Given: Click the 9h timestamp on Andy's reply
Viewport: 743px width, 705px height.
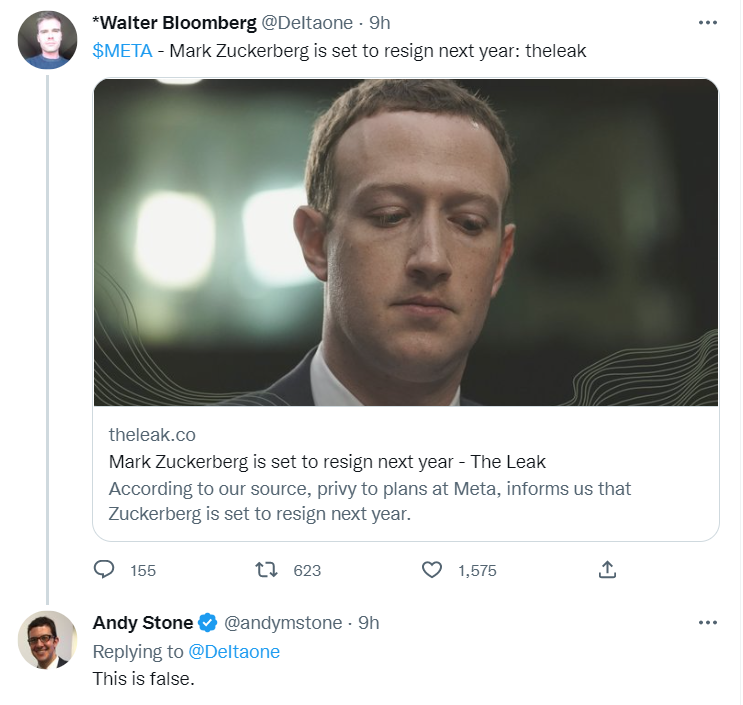Looking at the screenshot, I should tap(368, 623).
